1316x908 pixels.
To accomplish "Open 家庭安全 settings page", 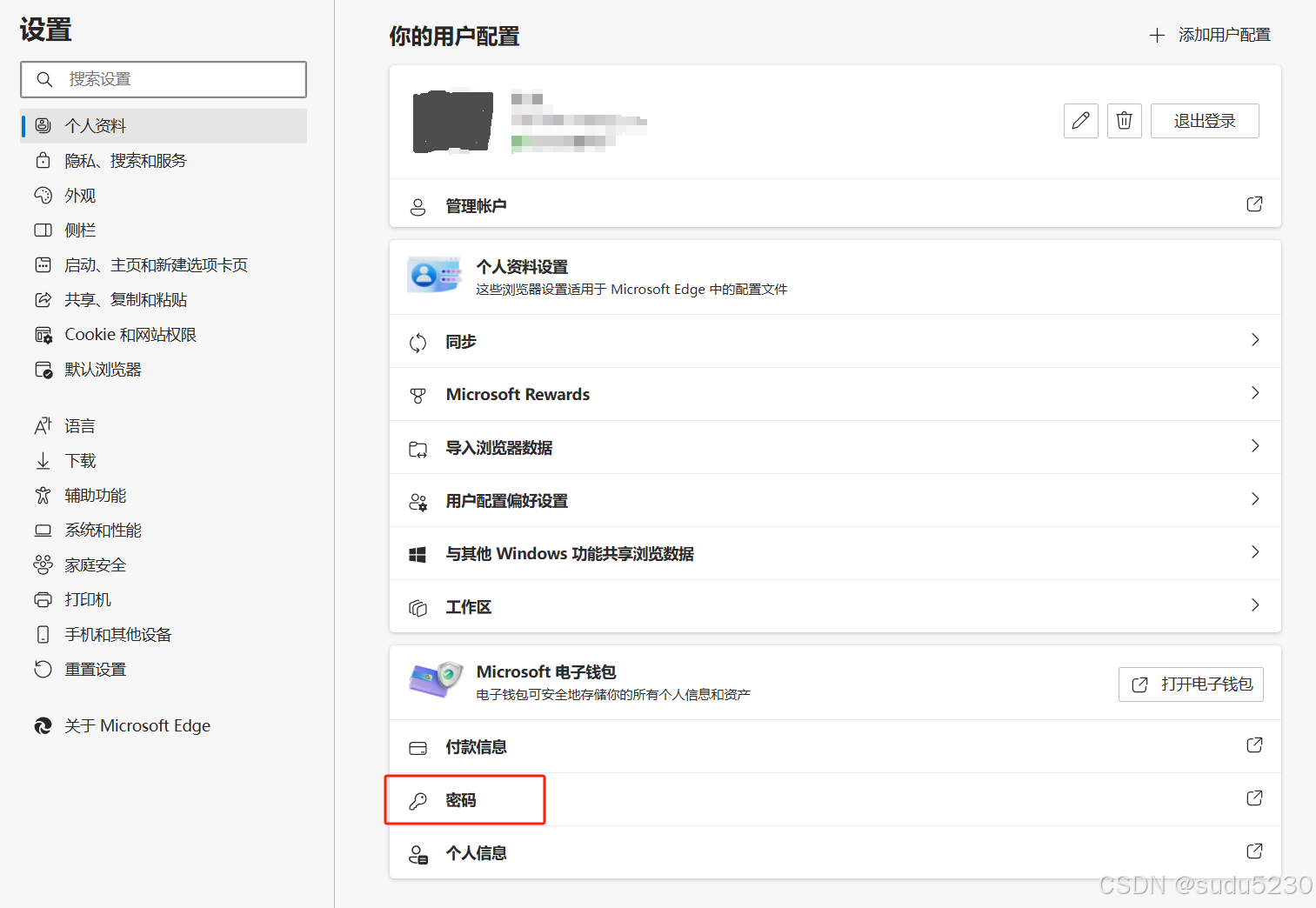I will coord(164,565).
